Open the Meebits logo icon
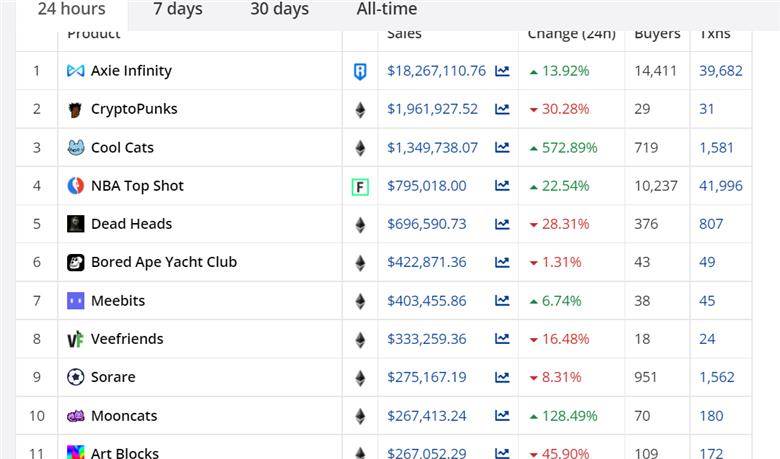The height and width of the screenshot is (459, 780). point(76,301)
